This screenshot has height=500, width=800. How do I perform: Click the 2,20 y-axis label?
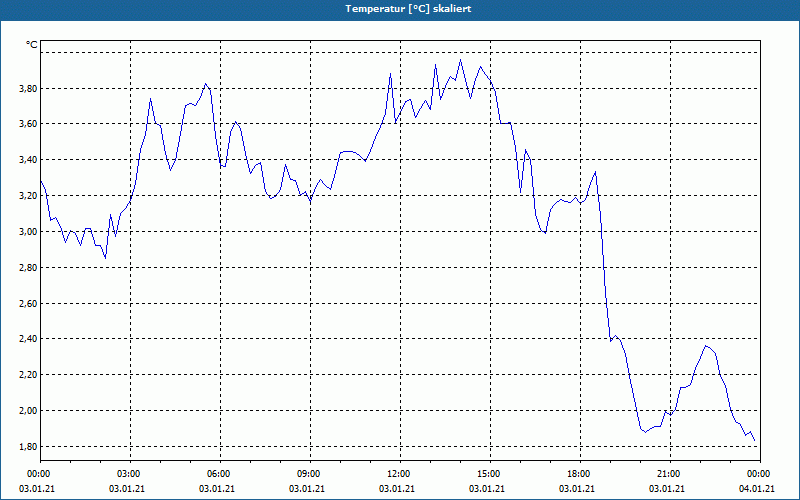[x=29, y=375]
